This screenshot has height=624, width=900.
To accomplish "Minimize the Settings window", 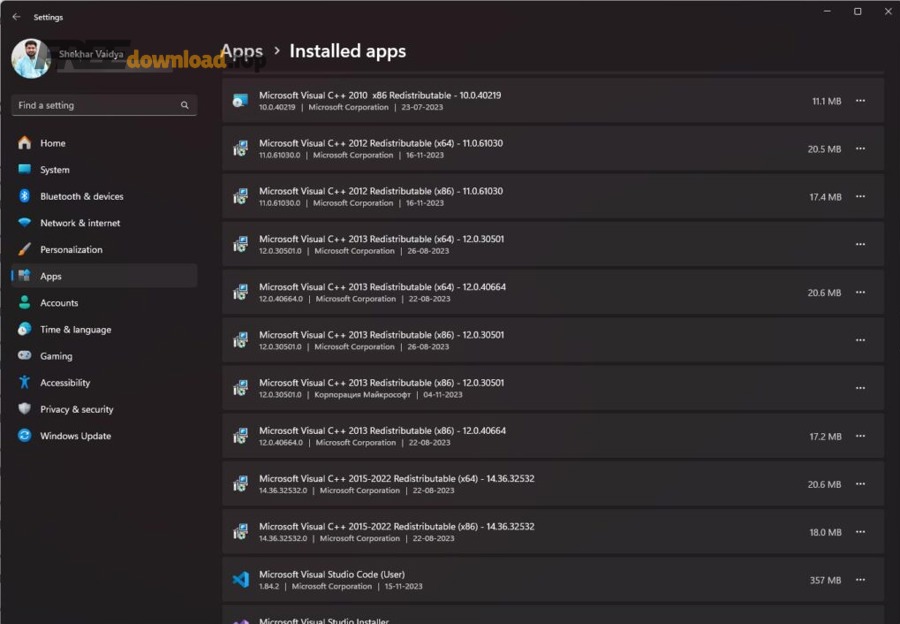I will click(x=827, y=11).
